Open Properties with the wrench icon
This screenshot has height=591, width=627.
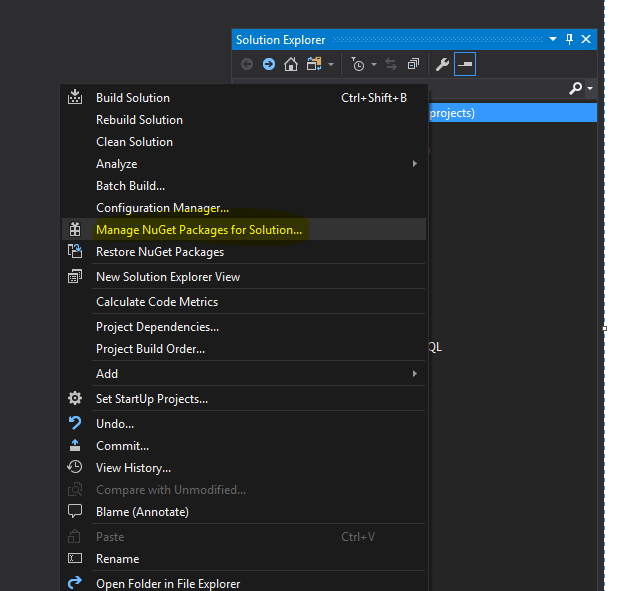[x=443, y=64]
